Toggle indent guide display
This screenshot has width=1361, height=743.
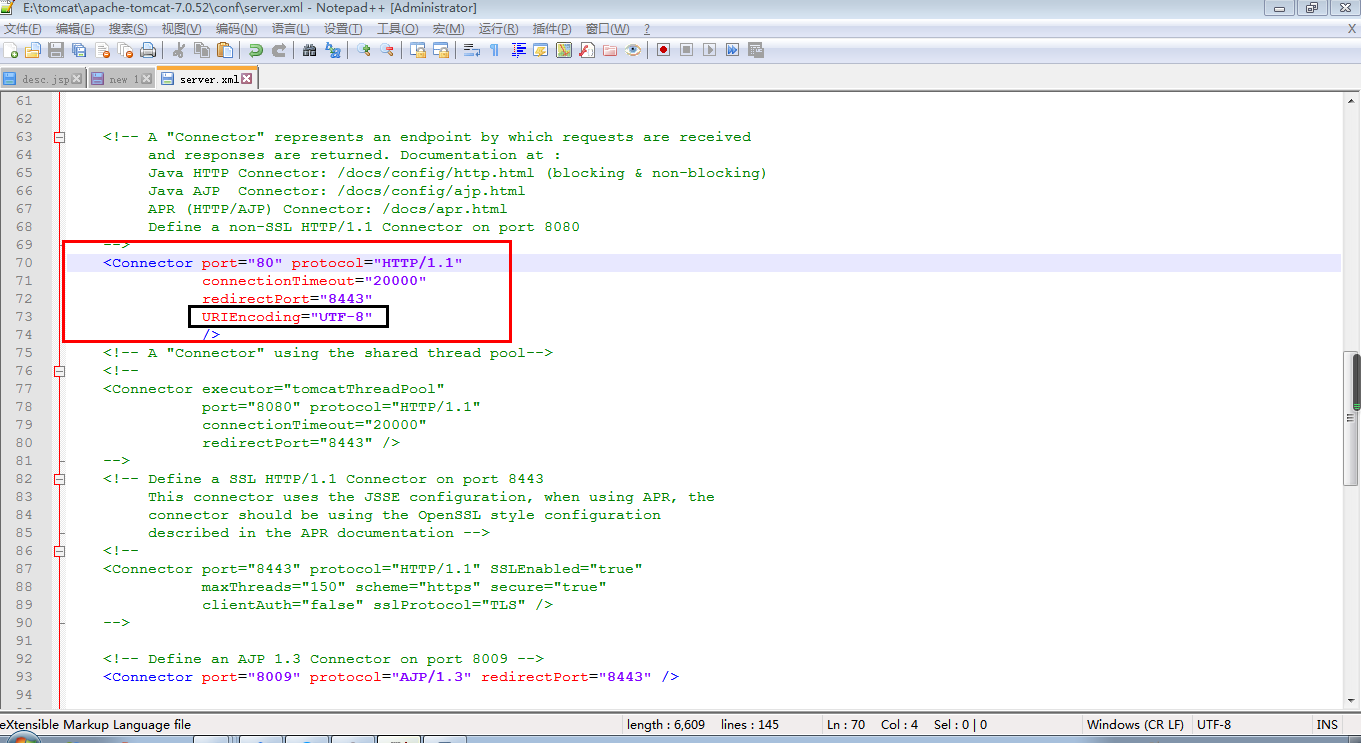pos(519,50)
